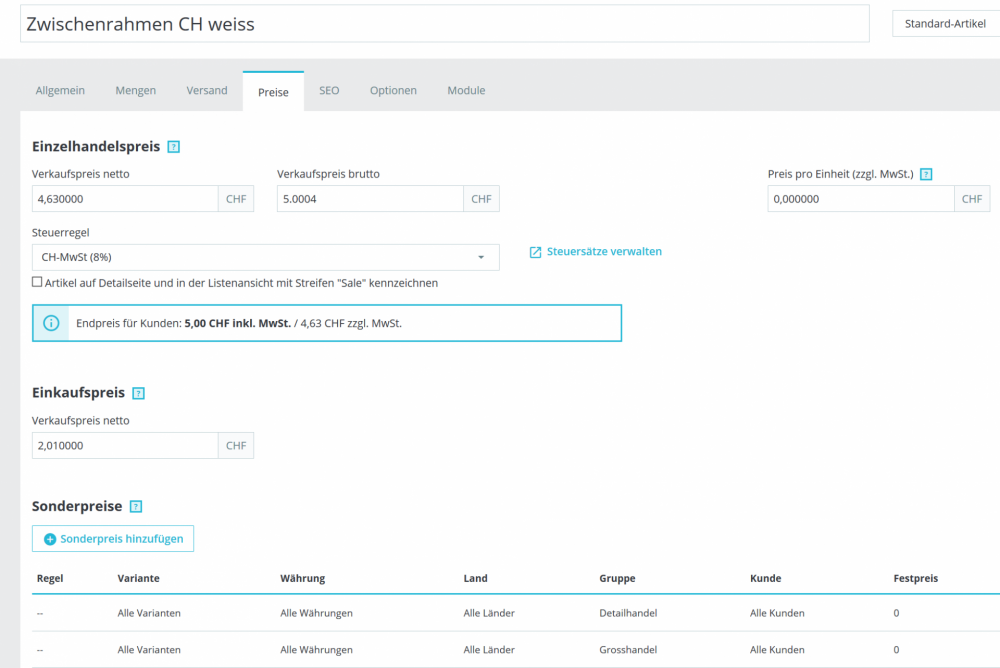Click help icon next to Sonderpreise heading
This screenshot has width=1000, height=668.
(x=136, y=507)
